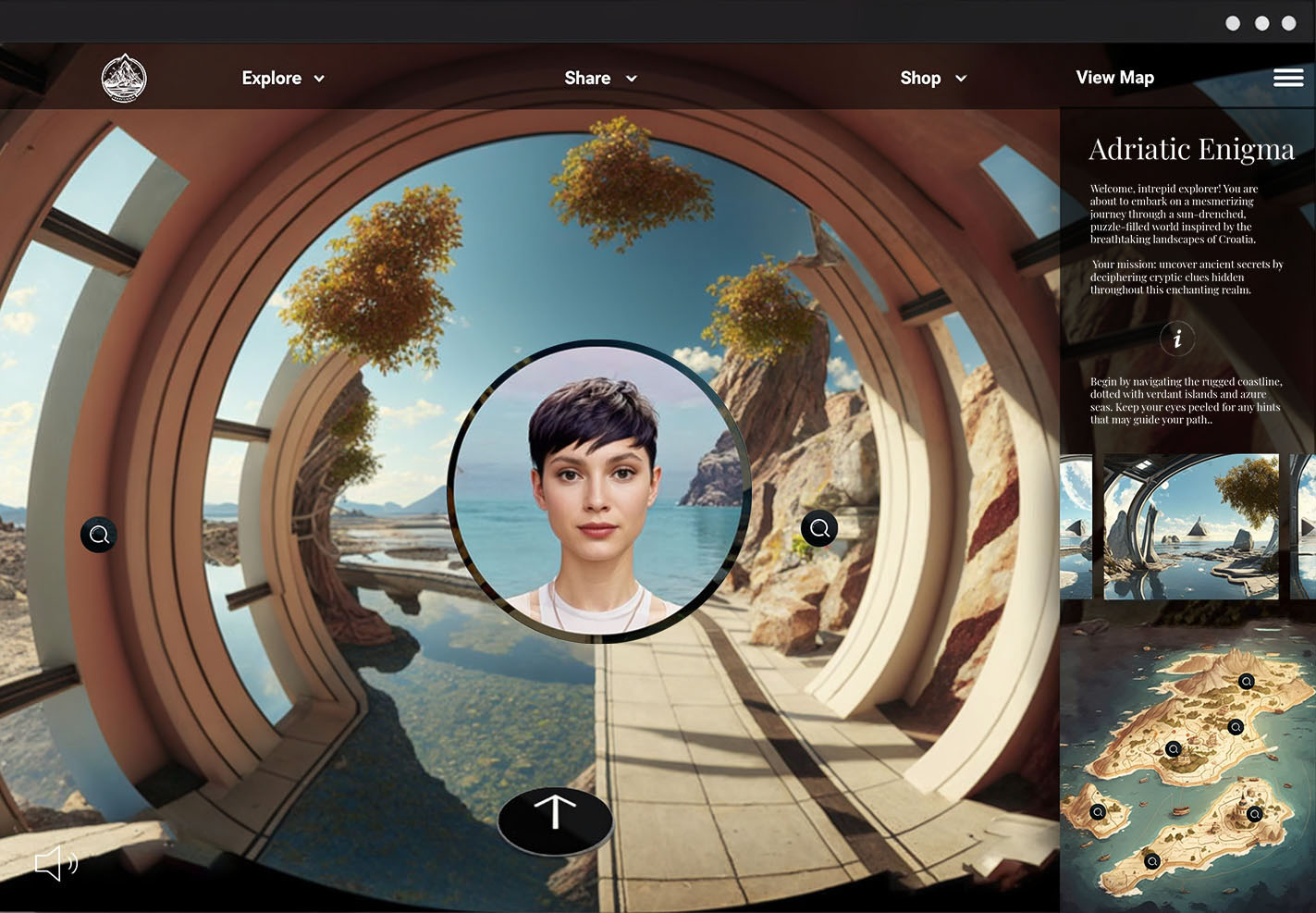Click the 'Your mission: uncover ancient secrets' paragraph
This screenshot has height=913, width=1316.
pos(1187,277)
